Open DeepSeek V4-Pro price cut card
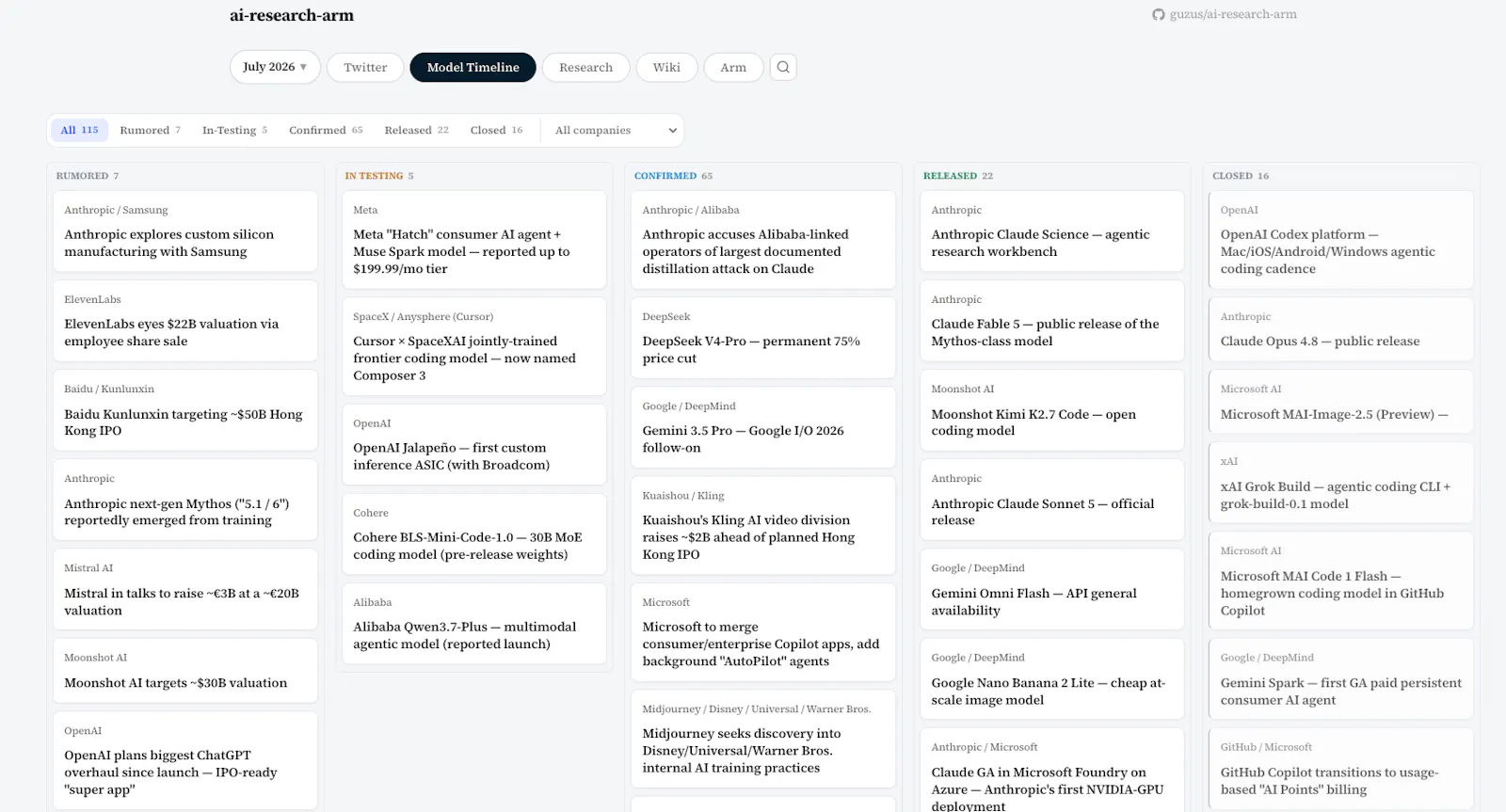 [x=763, y=338]
